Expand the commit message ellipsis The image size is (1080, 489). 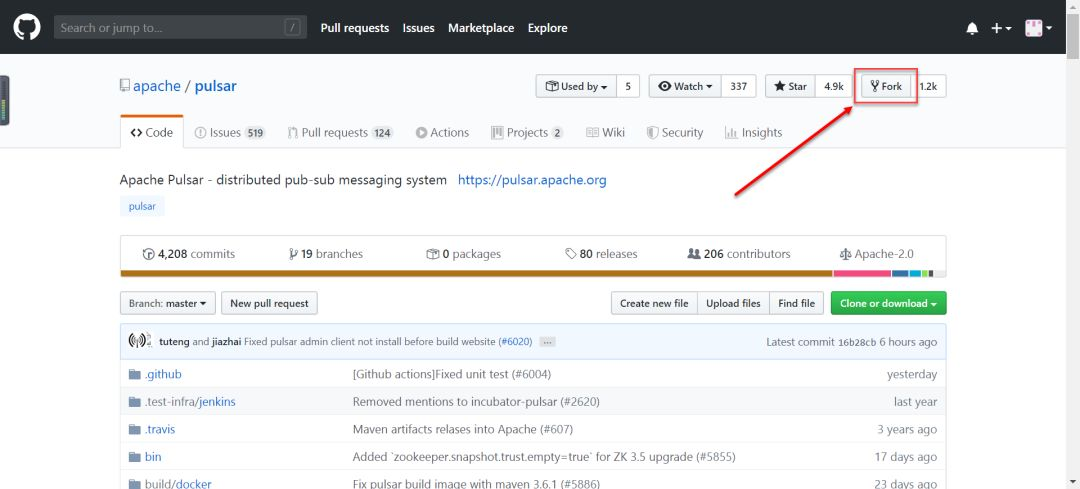tap(547, 342)
